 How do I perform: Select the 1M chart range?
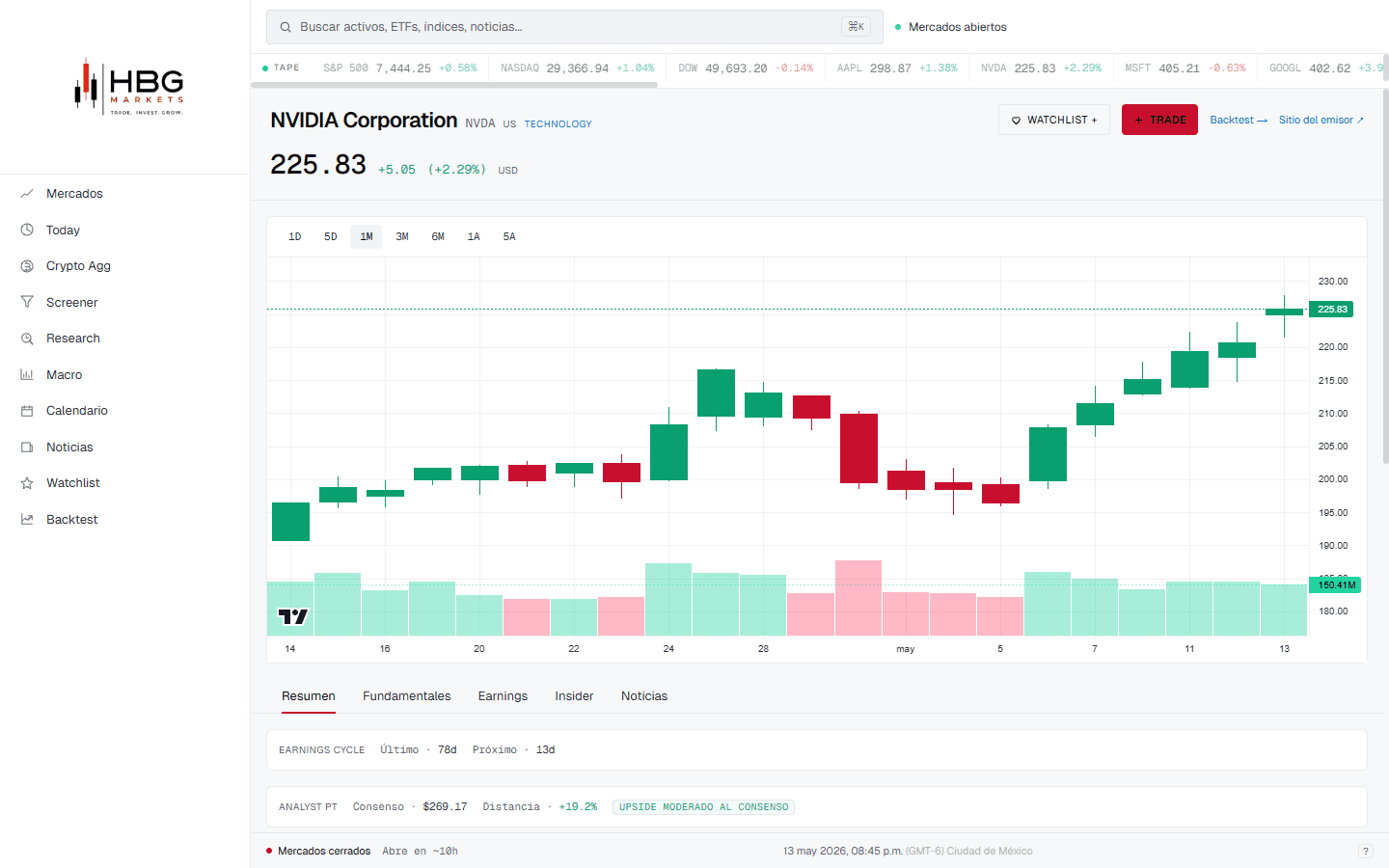367,237
